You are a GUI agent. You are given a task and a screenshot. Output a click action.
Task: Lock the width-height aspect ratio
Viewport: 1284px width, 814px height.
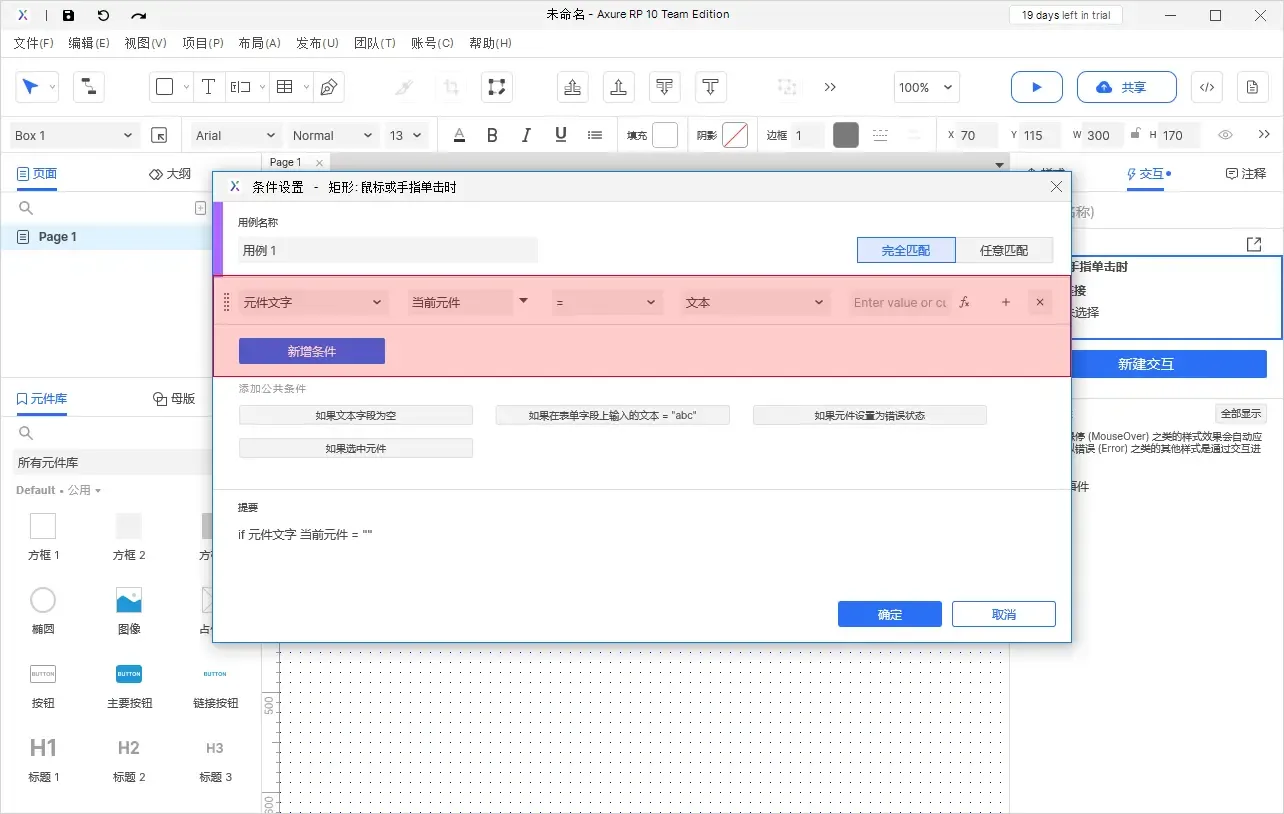(1136, 135)
